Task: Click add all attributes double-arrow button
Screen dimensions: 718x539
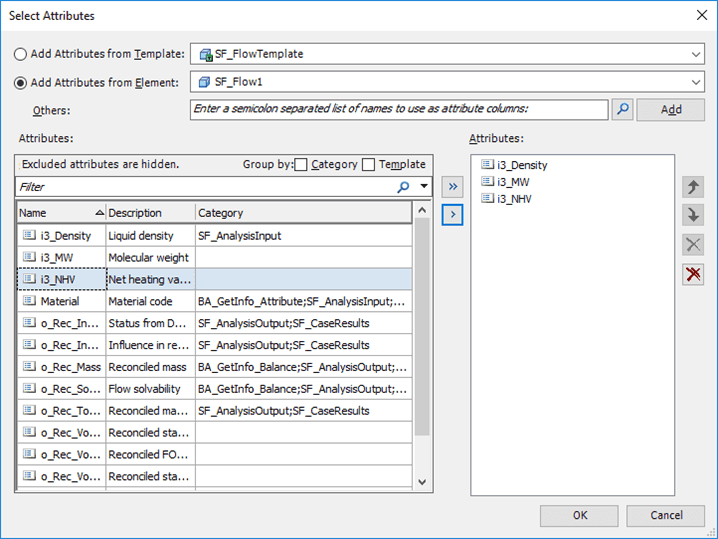Action: pyautogui.click(x=452, y=186)
